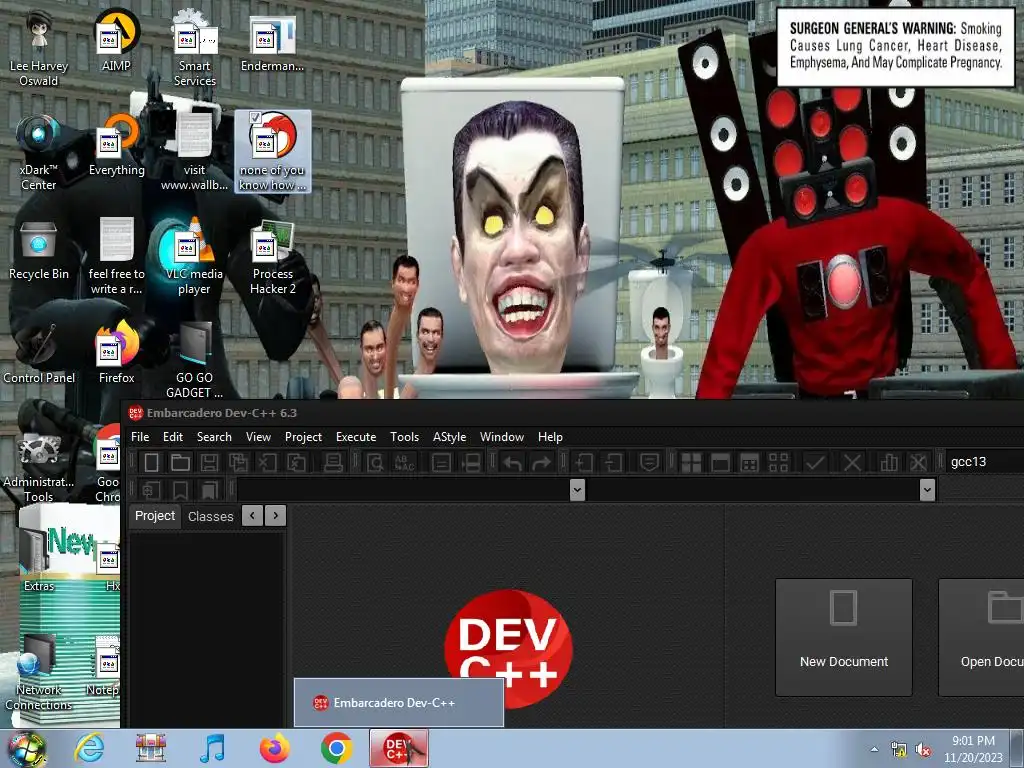This screenshot has height=768, width=1024.
Task: Expand the second function combo box arrow
Action: (x=927, y=490)
